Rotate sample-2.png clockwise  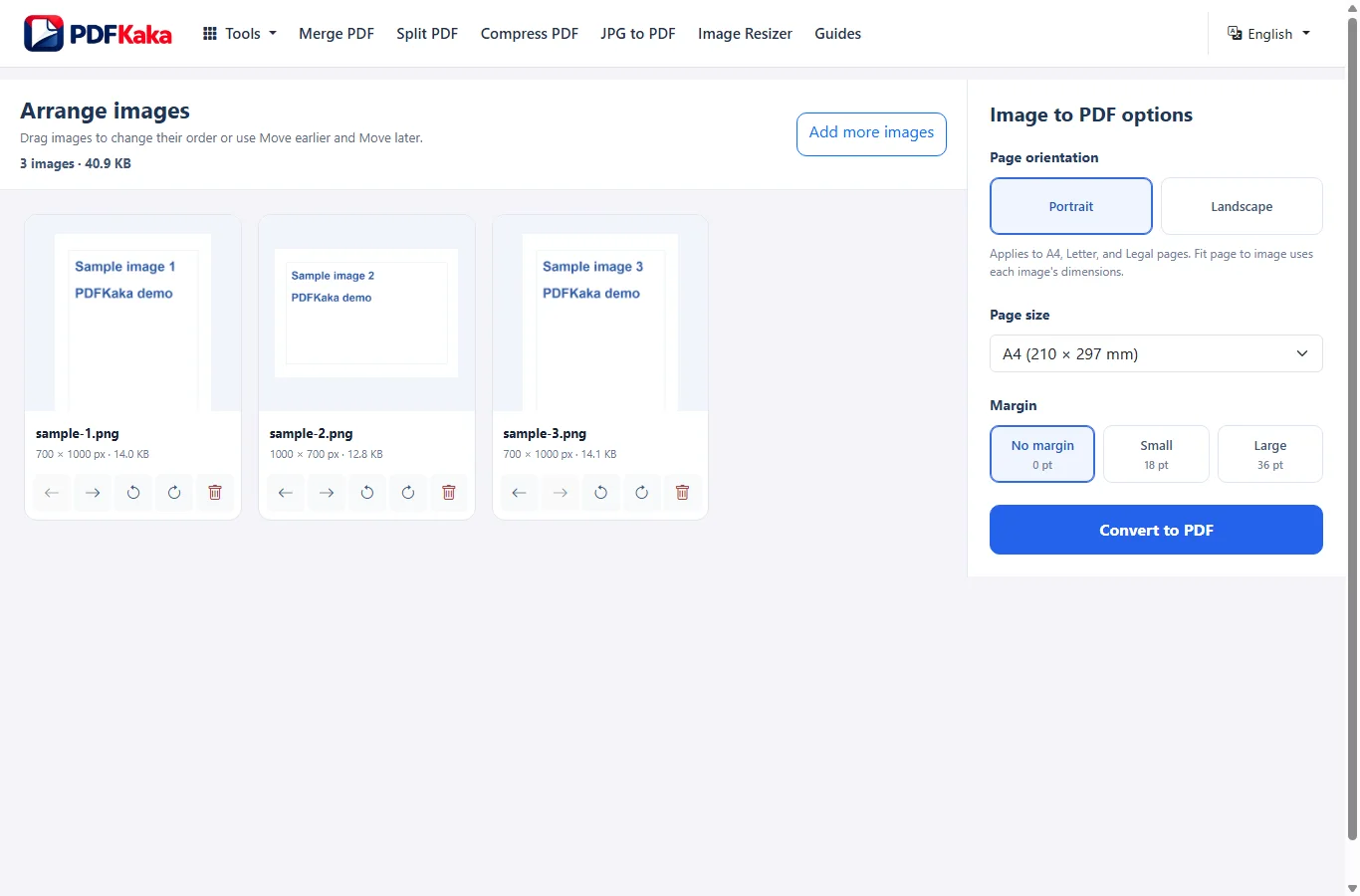(408, 493)
